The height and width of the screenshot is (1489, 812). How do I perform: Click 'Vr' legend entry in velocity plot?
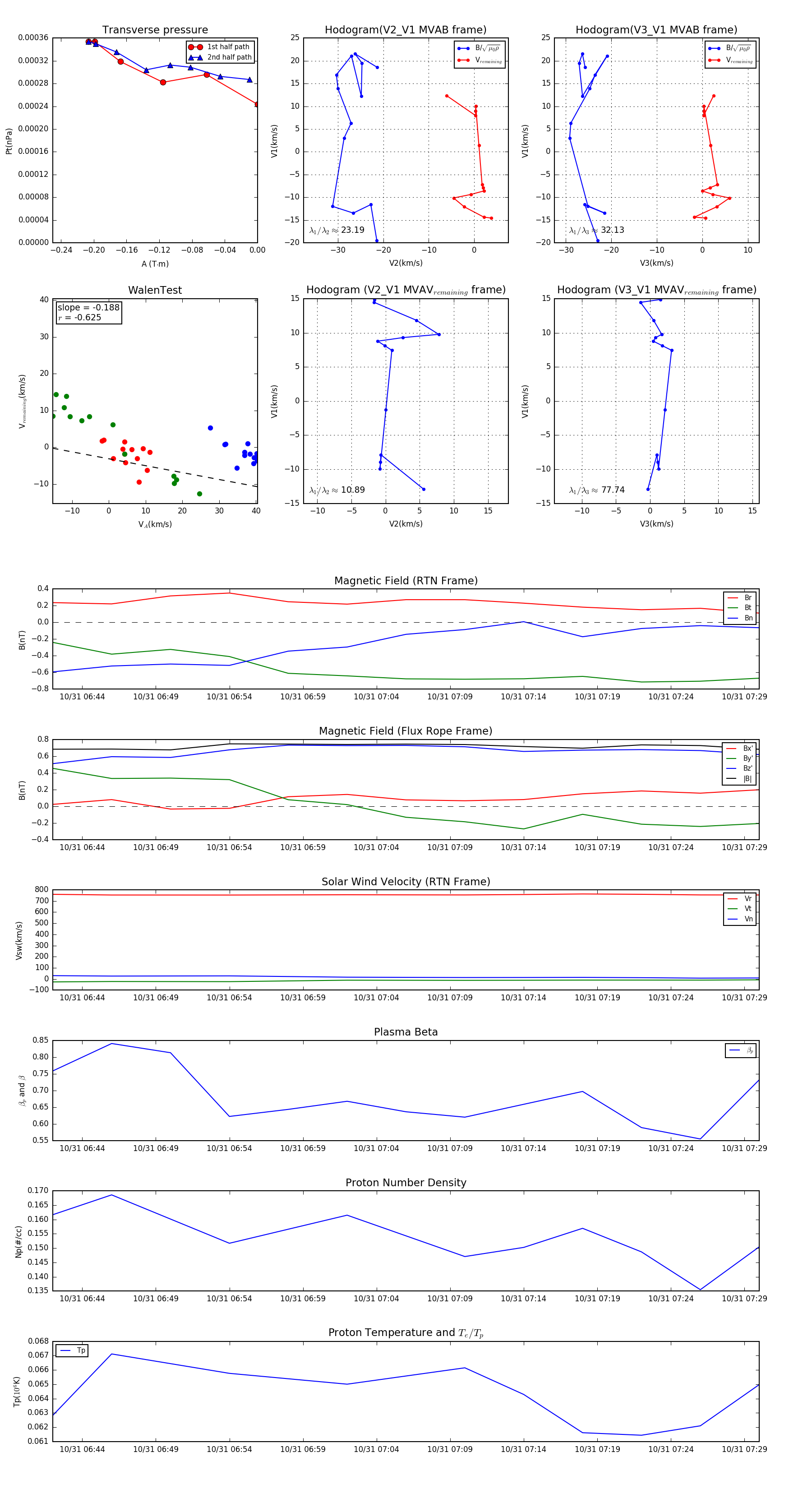[740, 899]
